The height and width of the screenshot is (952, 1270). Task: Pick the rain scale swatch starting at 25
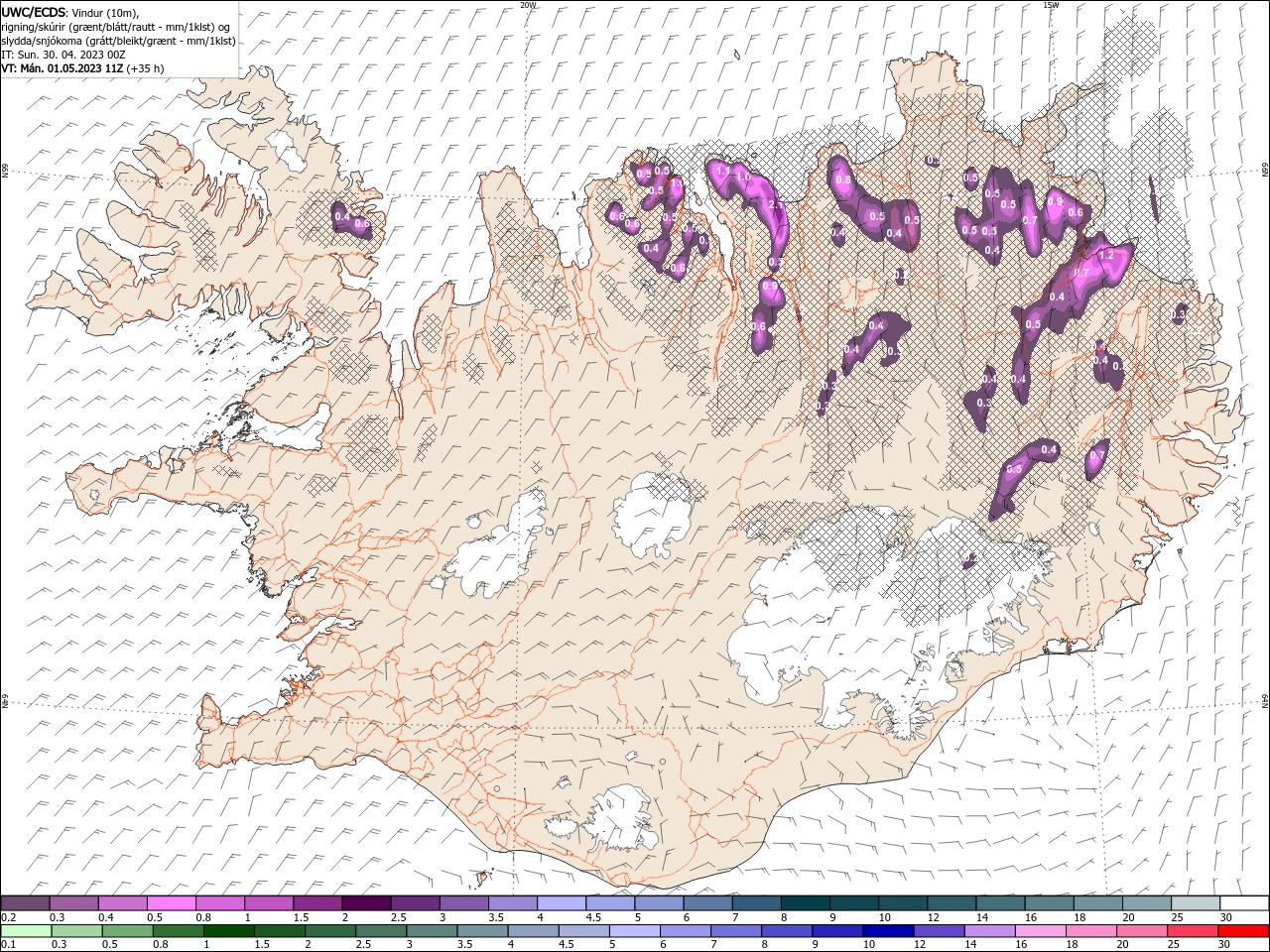pyautogui.click(x=1193, y=931)
